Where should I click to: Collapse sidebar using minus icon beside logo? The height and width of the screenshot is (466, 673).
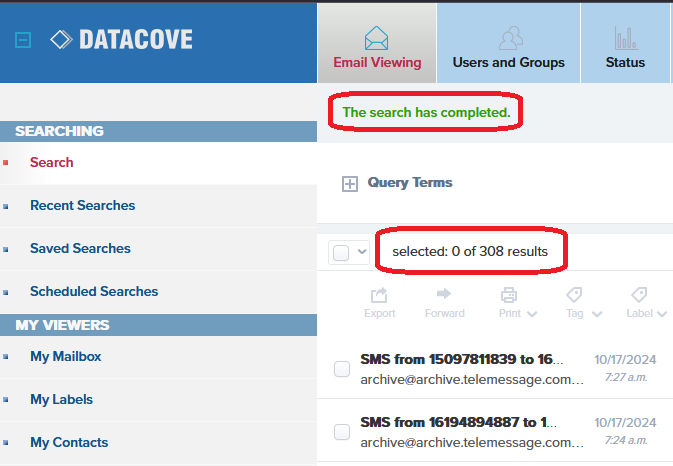point(24,41)
